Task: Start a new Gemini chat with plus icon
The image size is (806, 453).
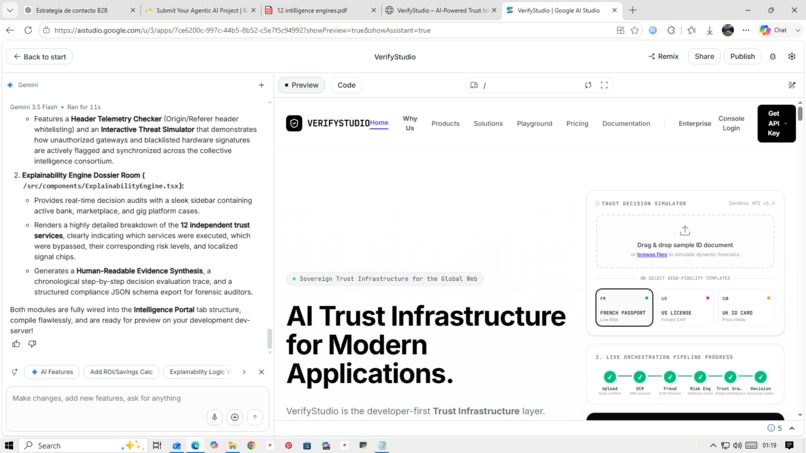Action: coord(261,85)
